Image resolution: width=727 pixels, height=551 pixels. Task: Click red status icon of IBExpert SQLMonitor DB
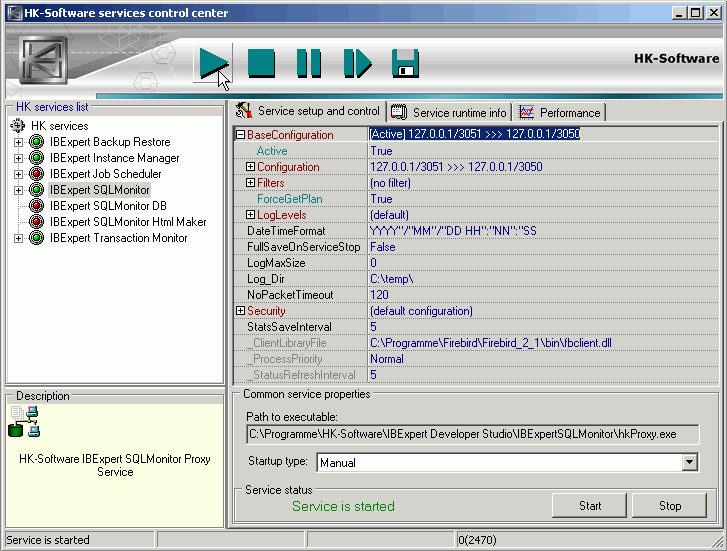pos(36,206)
